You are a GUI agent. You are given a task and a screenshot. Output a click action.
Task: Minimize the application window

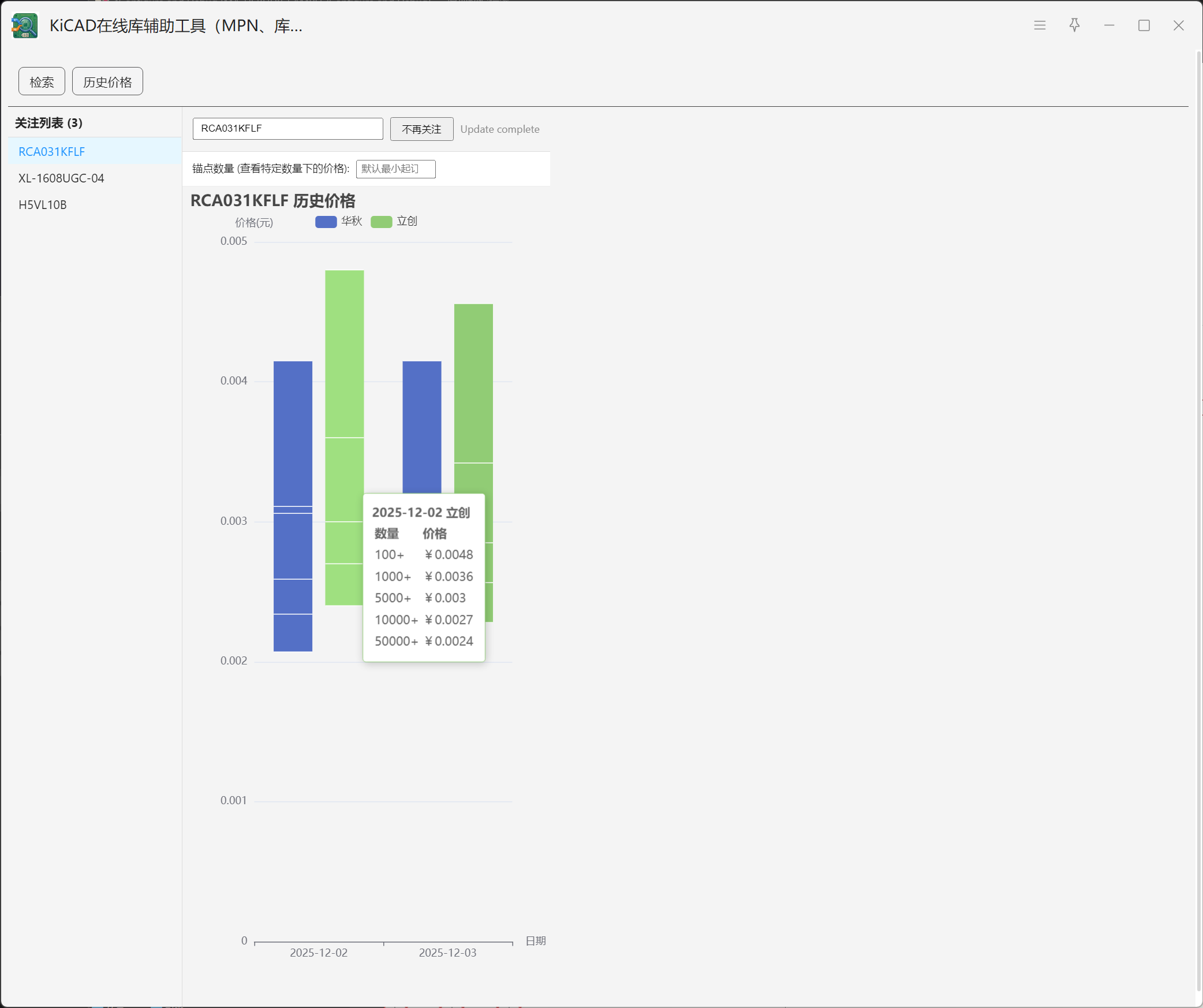tap(1109, 25)
